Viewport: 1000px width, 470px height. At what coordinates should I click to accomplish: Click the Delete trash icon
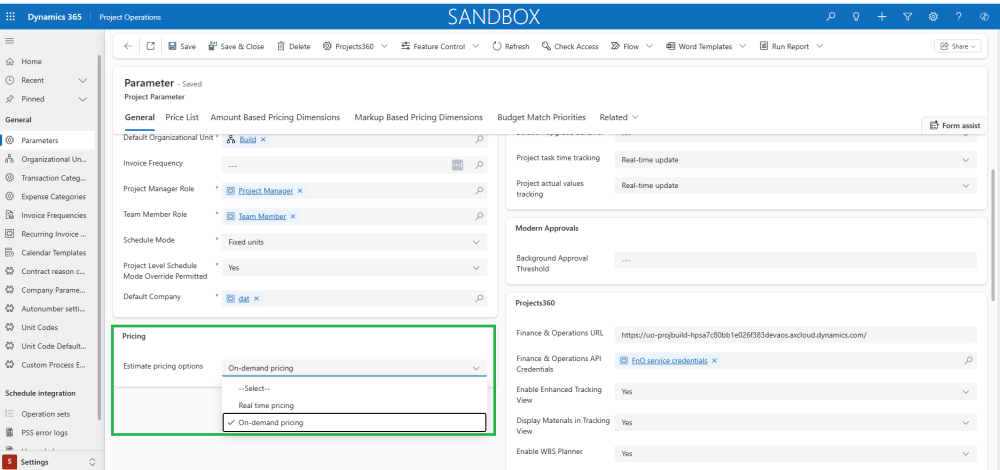[281, 46]
